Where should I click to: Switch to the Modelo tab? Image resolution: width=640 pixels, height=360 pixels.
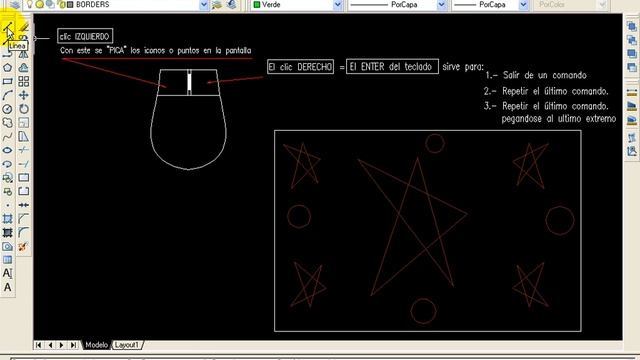coord(96,345)
